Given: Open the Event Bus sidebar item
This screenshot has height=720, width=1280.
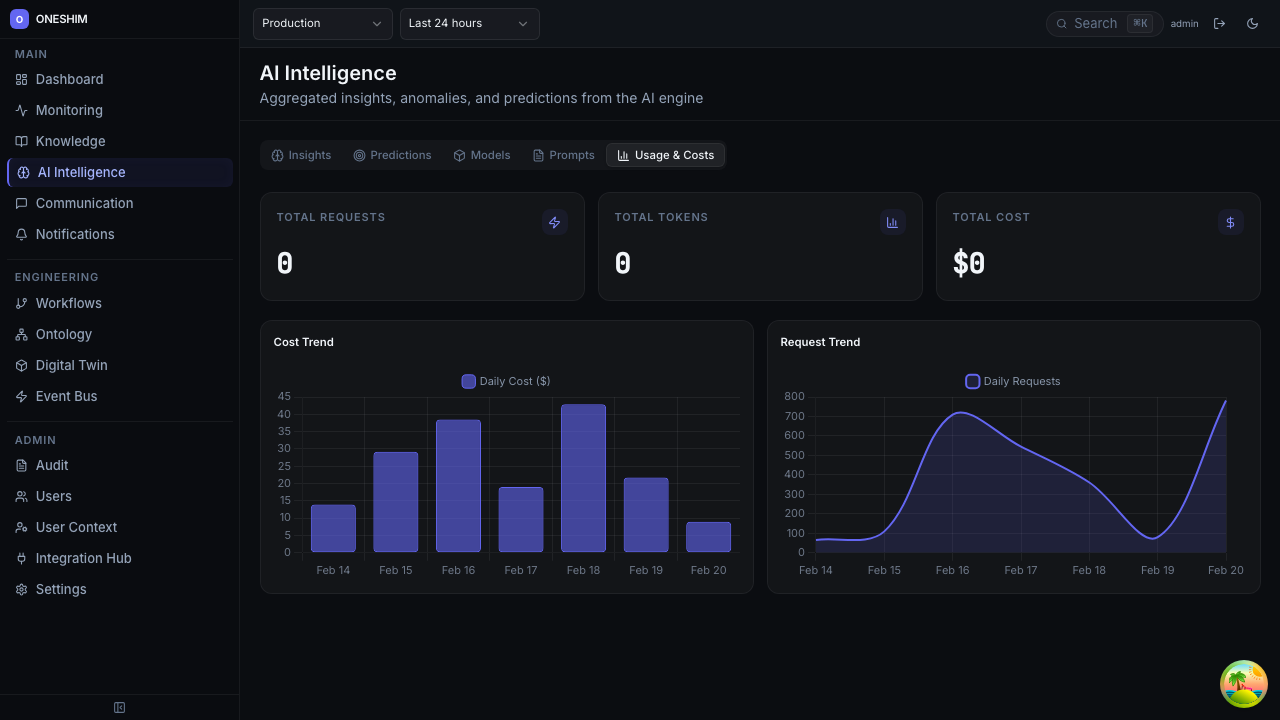Looking at the screenshot, I should (x=66, y=396).
